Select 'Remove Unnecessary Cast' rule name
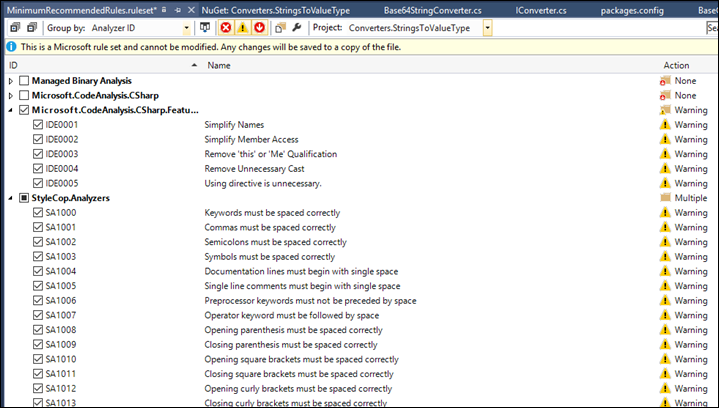The image size is (719, 408). coord(254,169)
